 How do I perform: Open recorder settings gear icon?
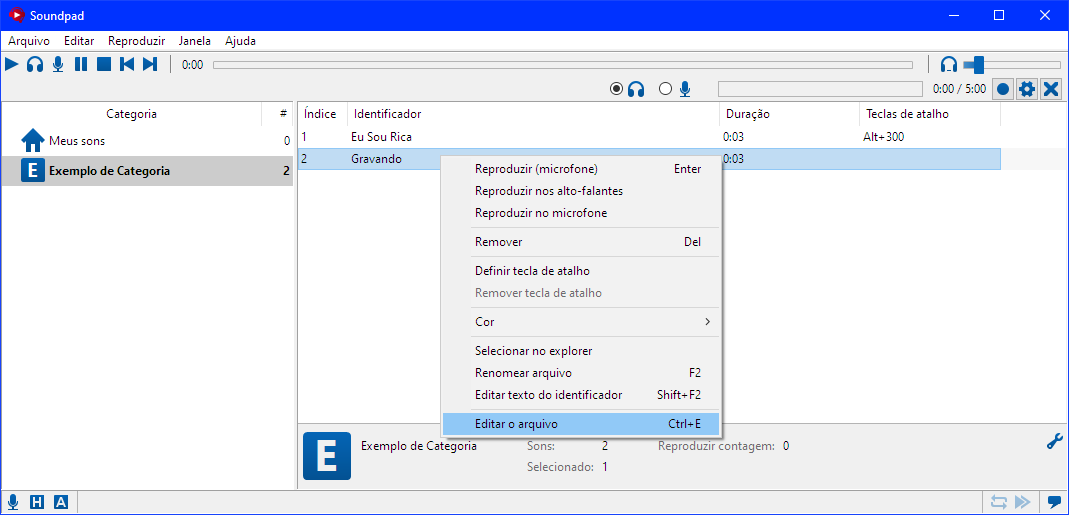pos(1027,89)
